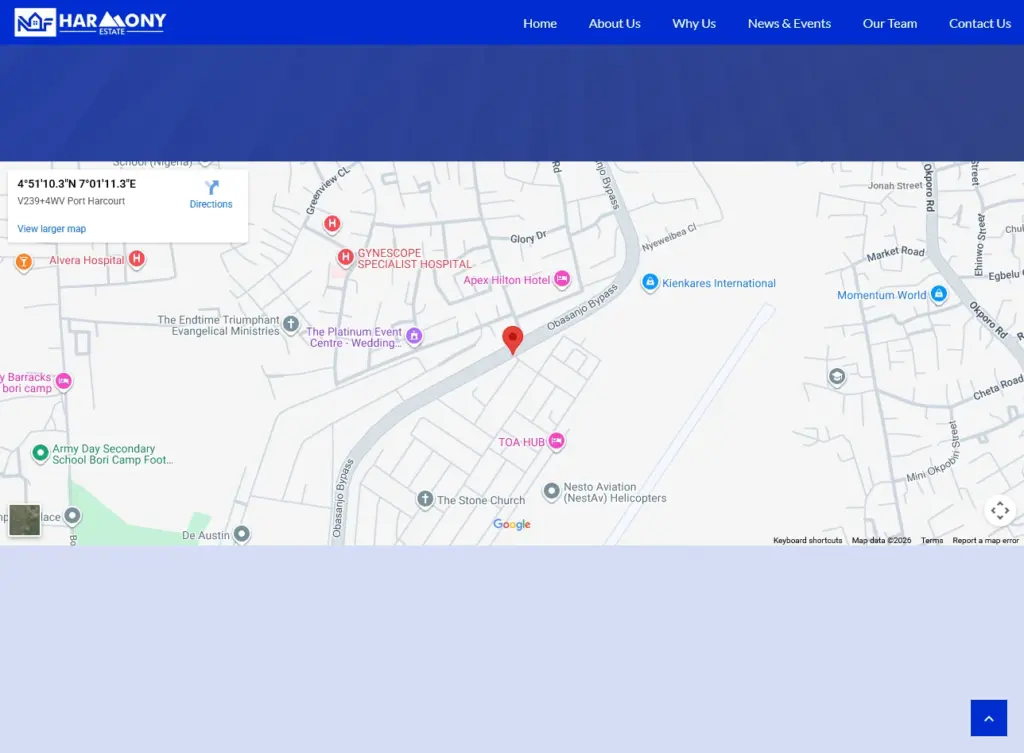
Task: Click The Stone Church marker
Action: pyautogui.click(x=425, y=499)
